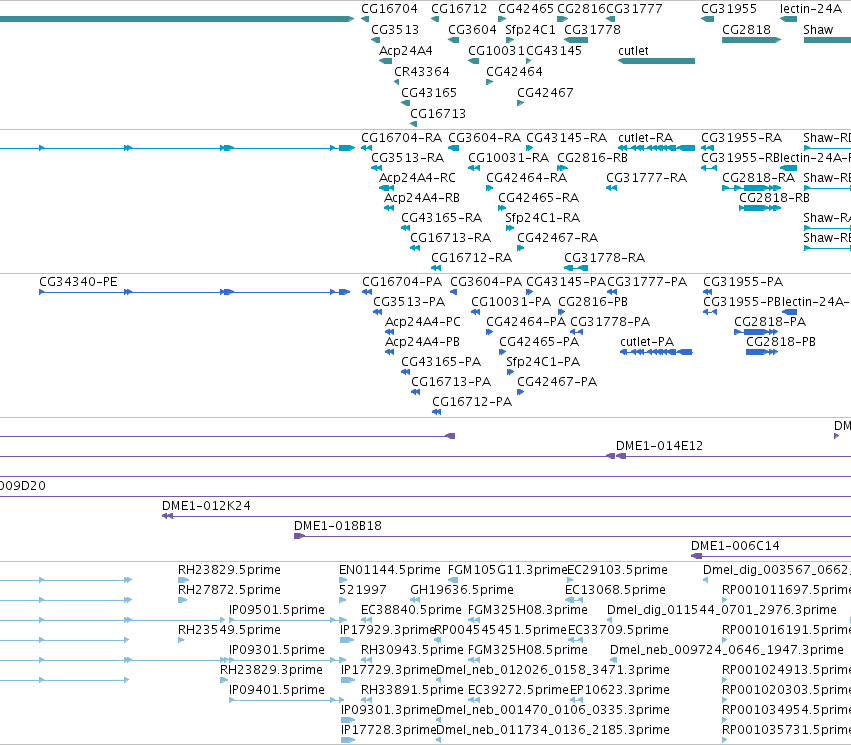Select the Acp24A4 gene label
Screen dimensions: 851x745
click(x=405, y=51)
